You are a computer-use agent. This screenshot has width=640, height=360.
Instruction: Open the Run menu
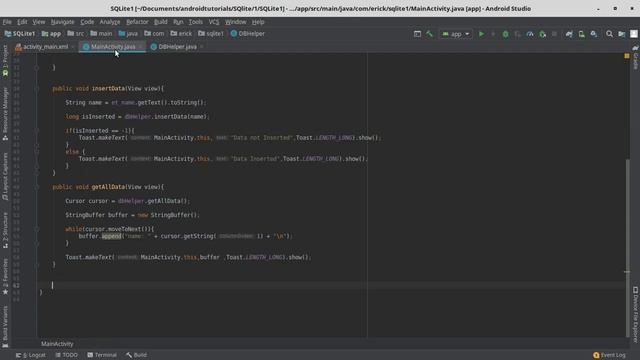click(x=178, y=22)
